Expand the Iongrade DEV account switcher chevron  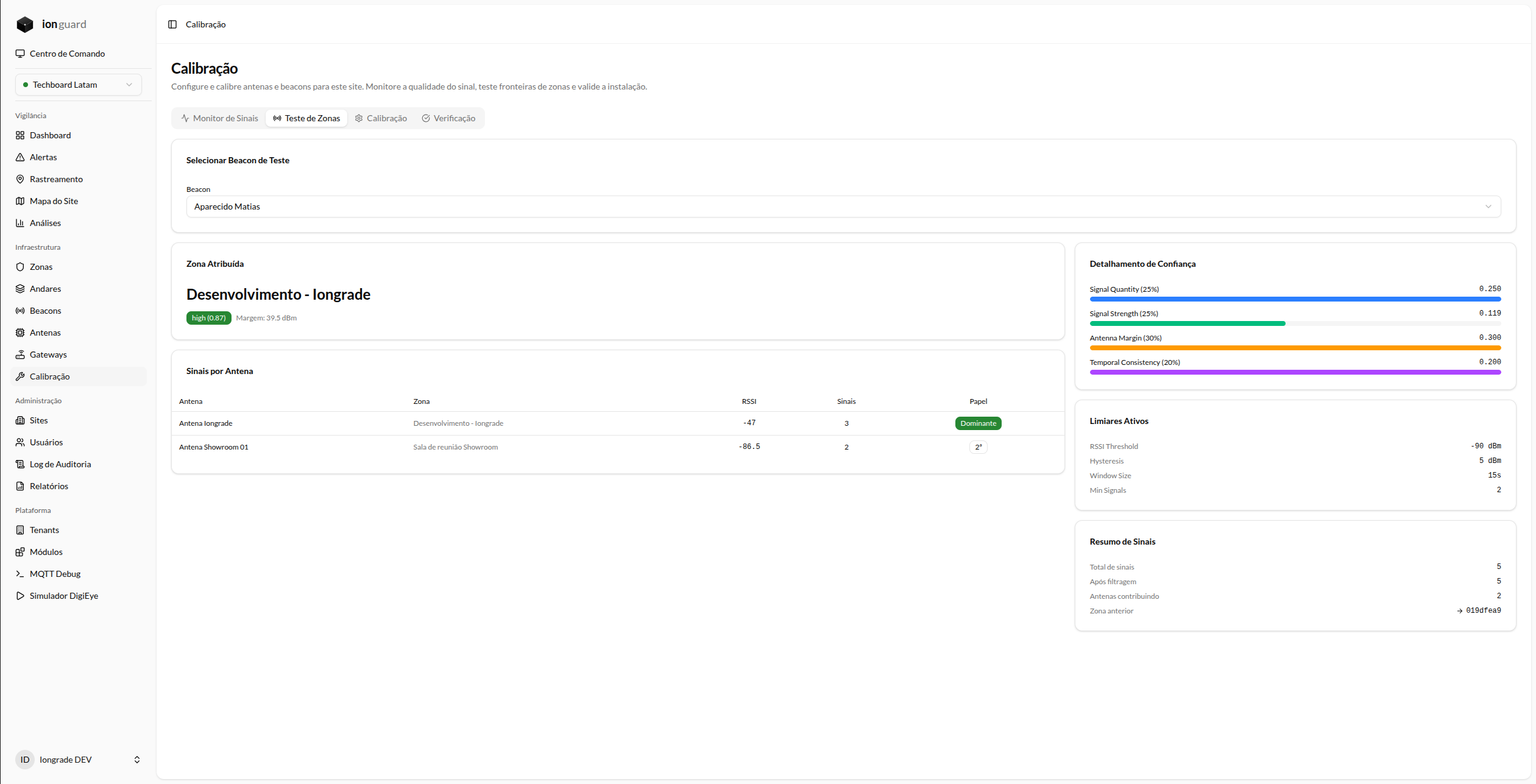137,760
